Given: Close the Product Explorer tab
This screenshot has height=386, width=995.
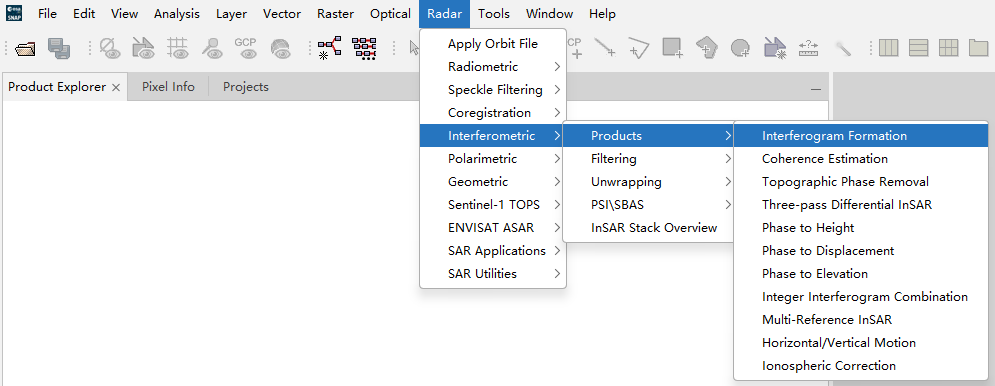Looking at the screenshot, I should pos(115,88).
